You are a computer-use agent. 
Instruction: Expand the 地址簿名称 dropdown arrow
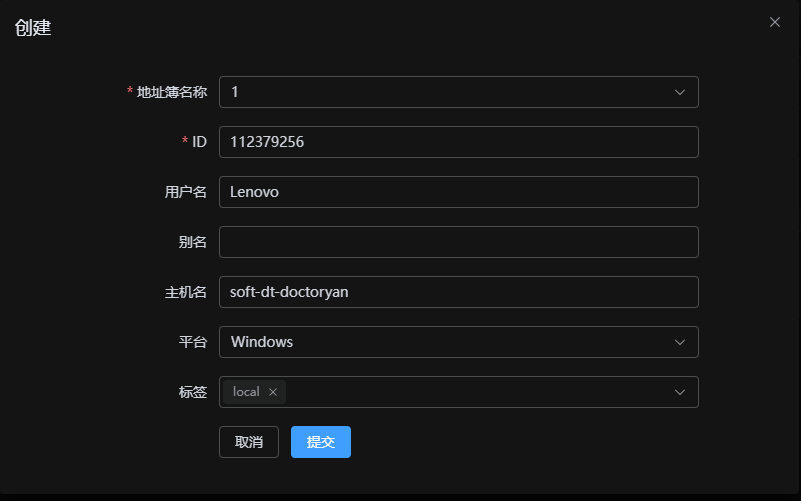(680, 92)
